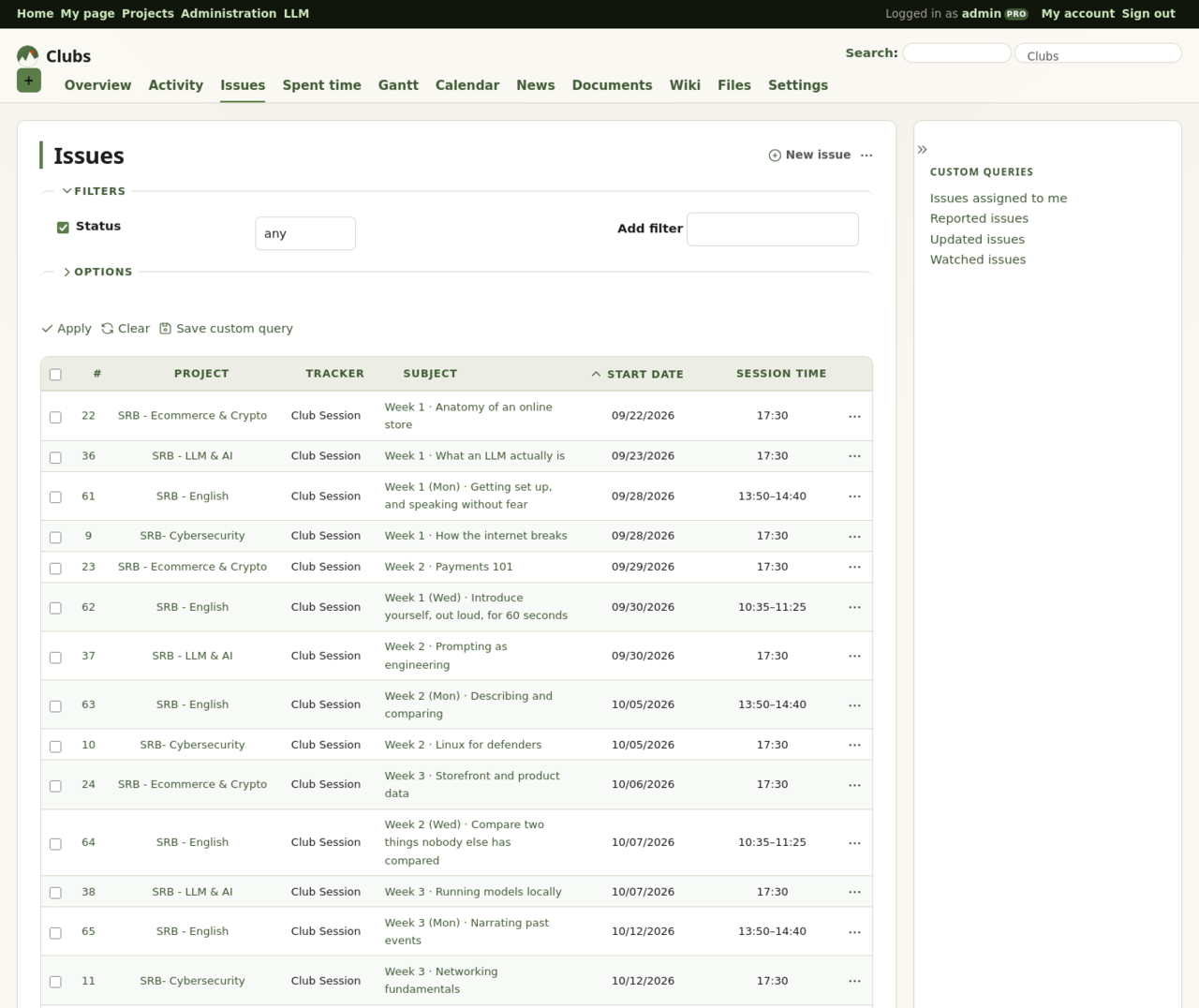
Task: Open project SRB- Cybersecurity for issue 9
Action: click(192, 536)
